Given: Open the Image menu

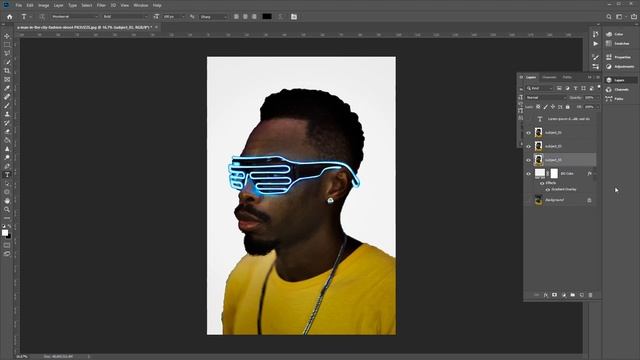Looking at the screenshot, I should click(43, 5).
